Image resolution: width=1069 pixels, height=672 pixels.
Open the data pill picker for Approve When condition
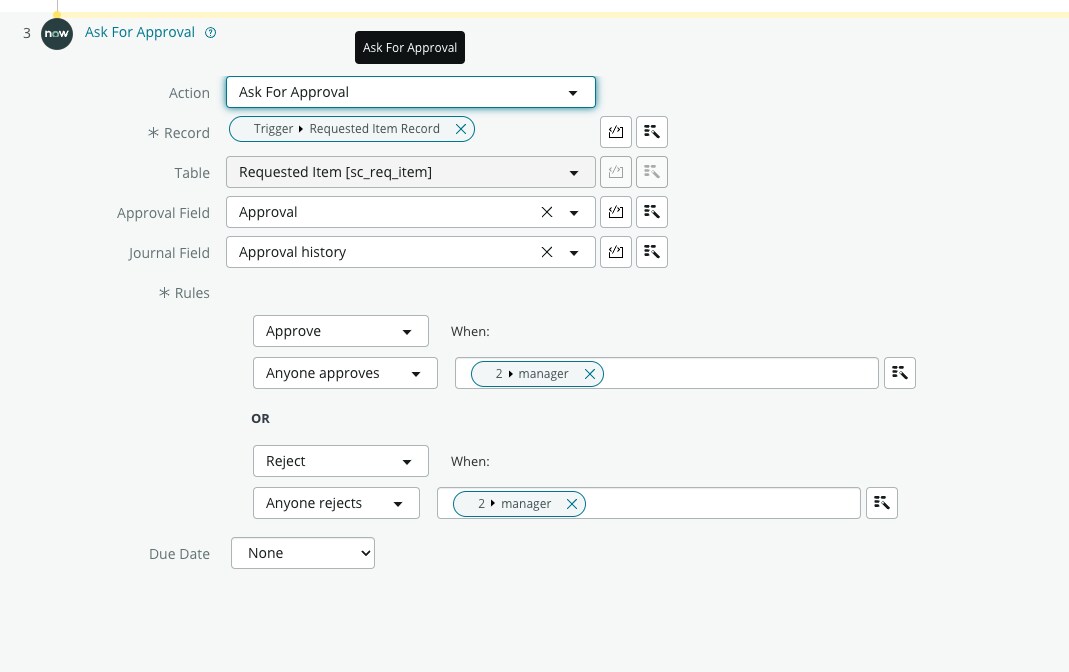pyautogui.click(x=899, y=372)
